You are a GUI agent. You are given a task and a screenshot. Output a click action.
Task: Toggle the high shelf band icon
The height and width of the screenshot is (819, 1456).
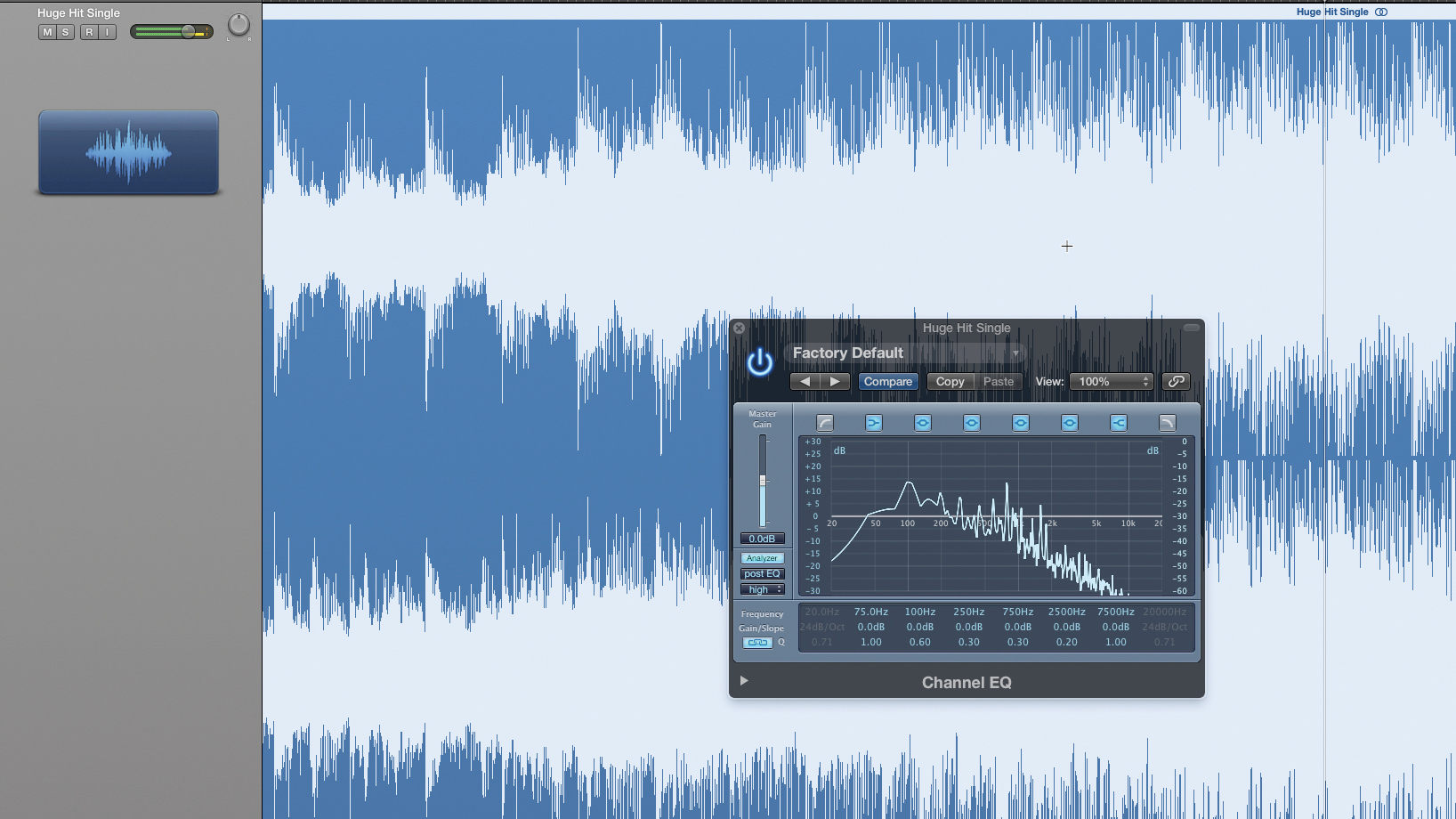pyautogui.click(x=1119, y=423)
